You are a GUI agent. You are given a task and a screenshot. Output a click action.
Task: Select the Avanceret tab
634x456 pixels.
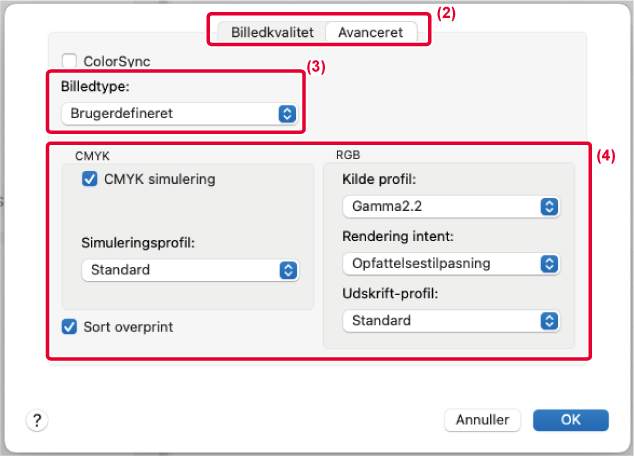370,32
